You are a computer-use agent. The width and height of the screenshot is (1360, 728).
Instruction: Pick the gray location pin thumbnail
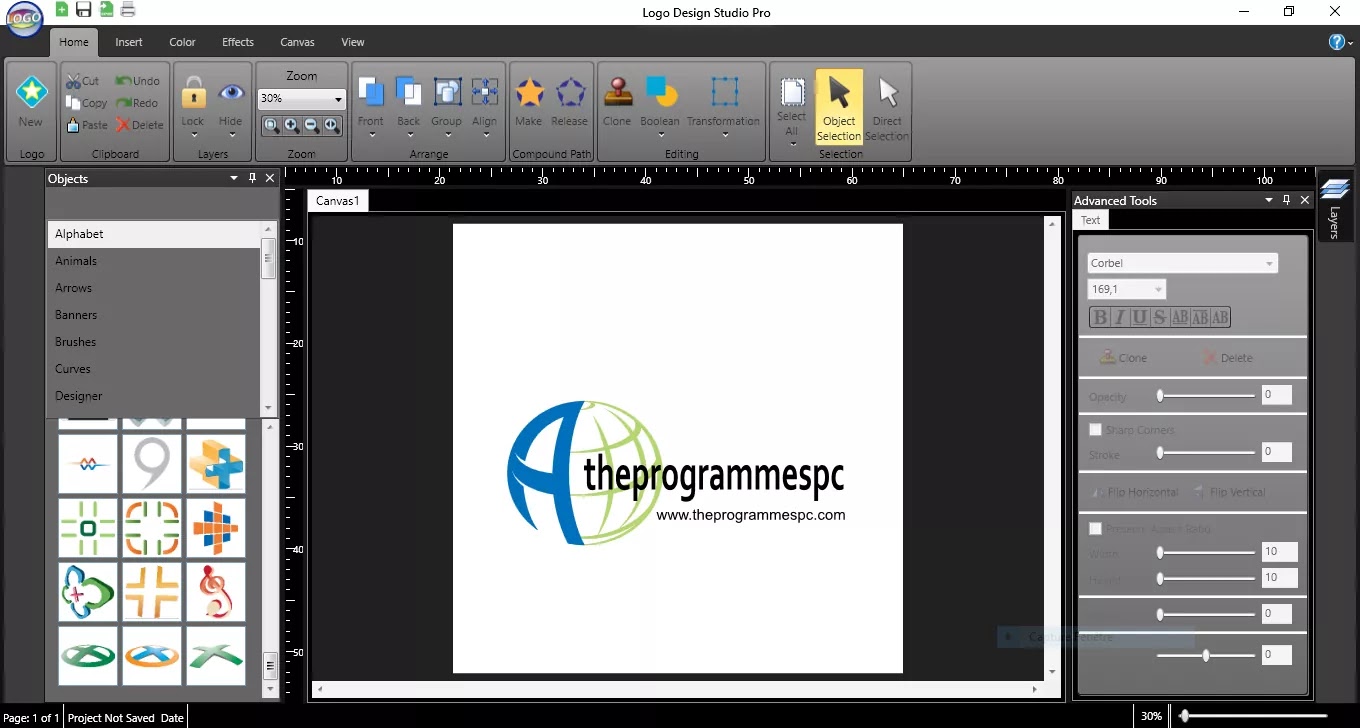[151, 461]
